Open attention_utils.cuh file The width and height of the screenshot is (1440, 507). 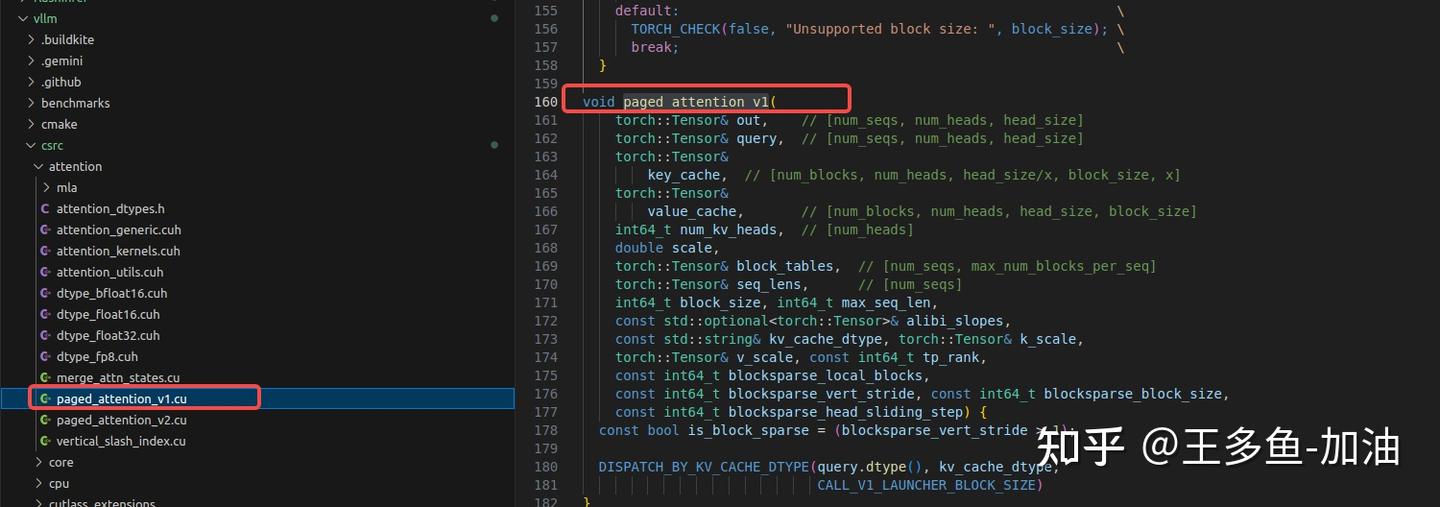click(109, 272)
